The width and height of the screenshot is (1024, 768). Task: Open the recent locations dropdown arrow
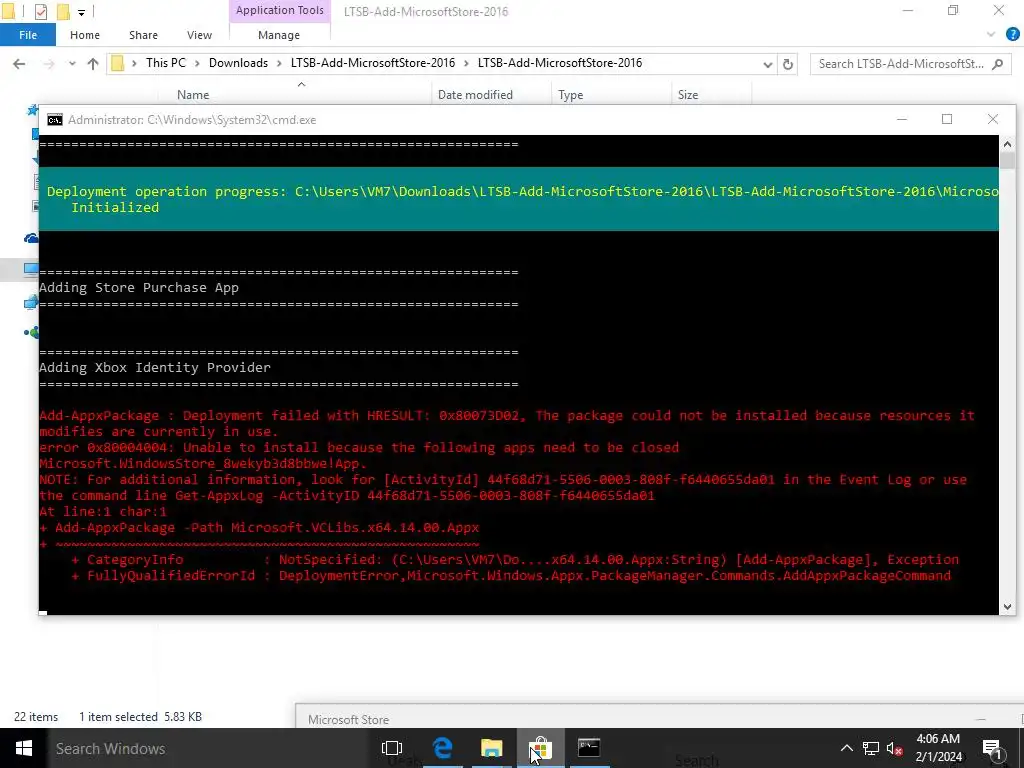coord(72,63)
